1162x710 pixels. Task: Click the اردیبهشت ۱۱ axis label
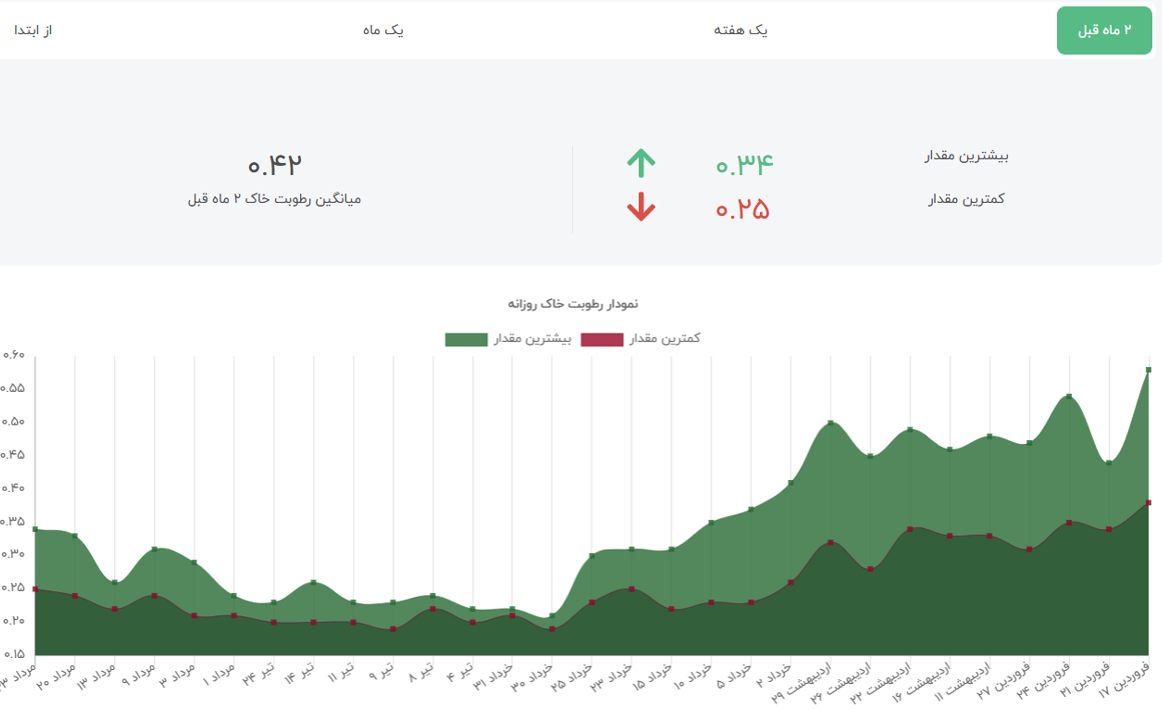[x=962, y=681]
